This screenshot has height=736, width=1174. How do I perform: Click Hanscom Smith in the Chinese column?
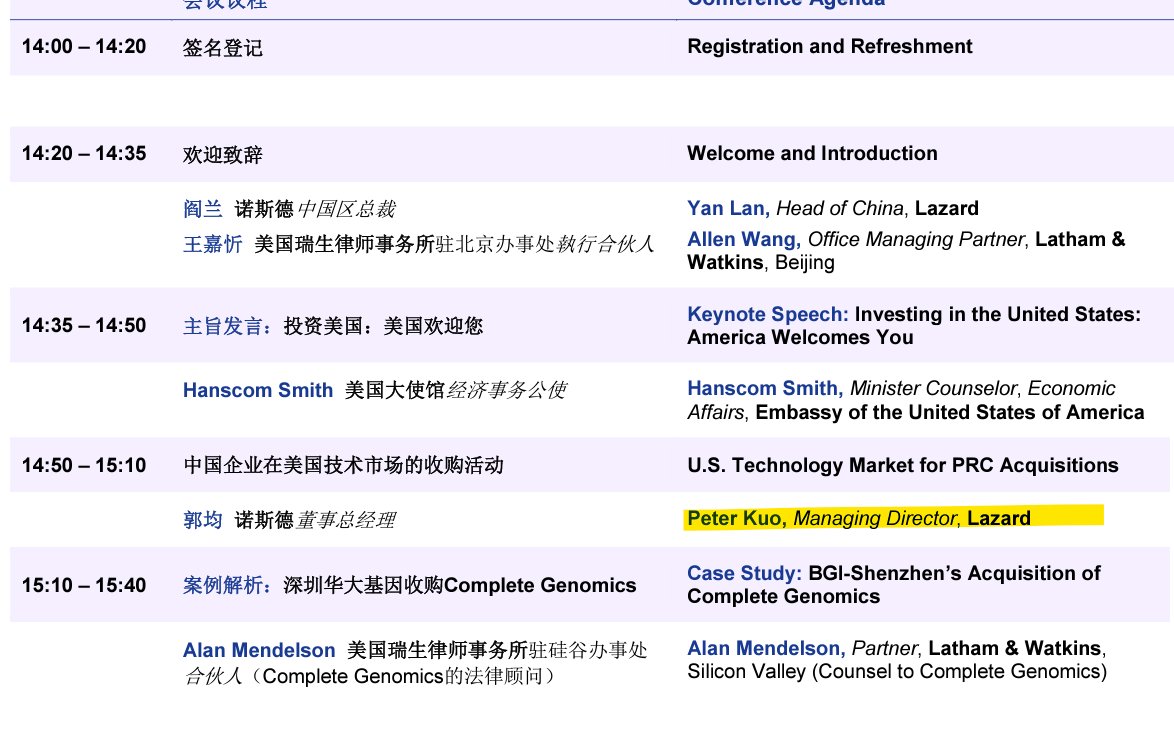coord(258,390)
